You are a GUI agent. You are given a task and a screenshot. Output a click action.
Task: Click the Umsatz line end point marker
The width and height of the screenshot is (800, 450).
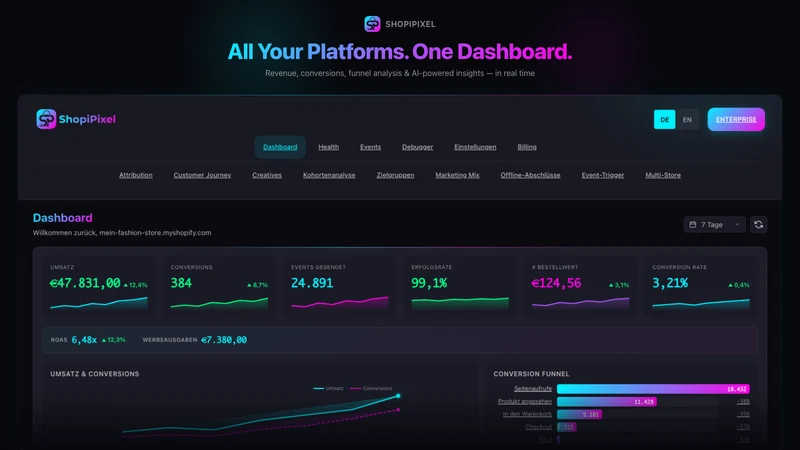[398, 395]
